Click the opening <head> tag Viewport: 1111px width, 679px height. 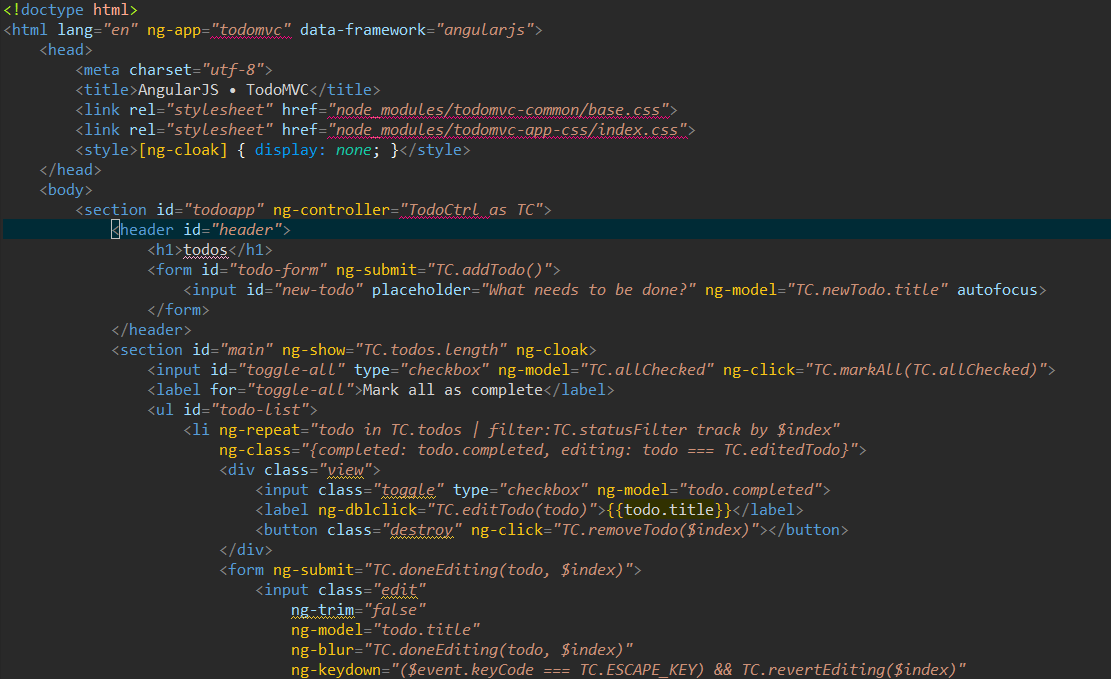click(66, 50)
